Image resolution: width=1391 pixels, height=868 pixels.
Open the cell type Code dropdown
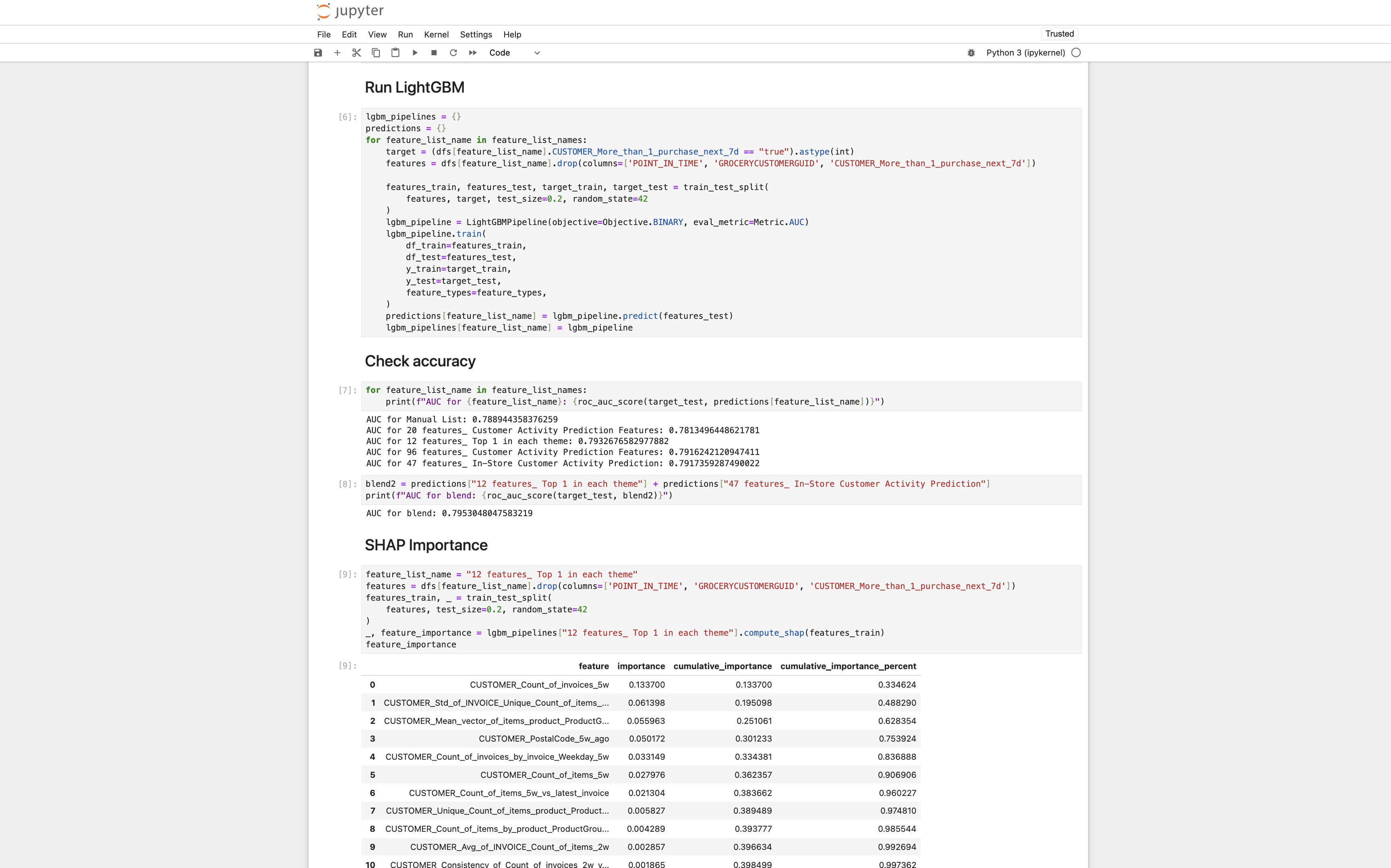(514, 53)
